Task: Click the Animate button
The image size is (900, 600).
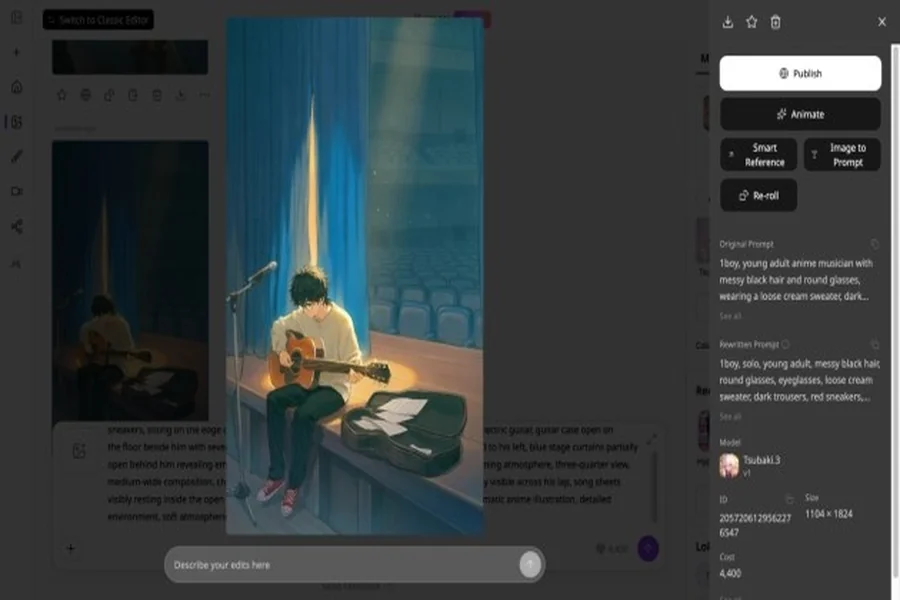Action: (x=800, y=114)
